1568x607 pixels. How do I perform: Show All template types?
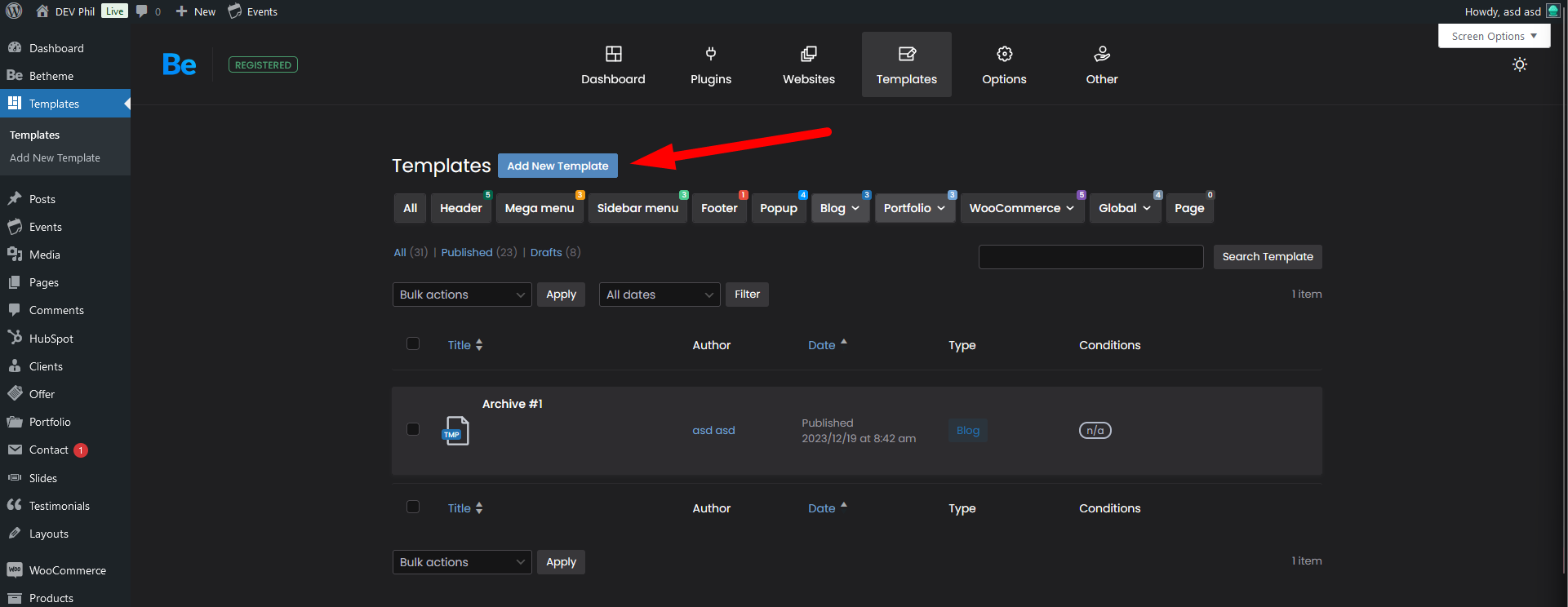pos(410,208)
